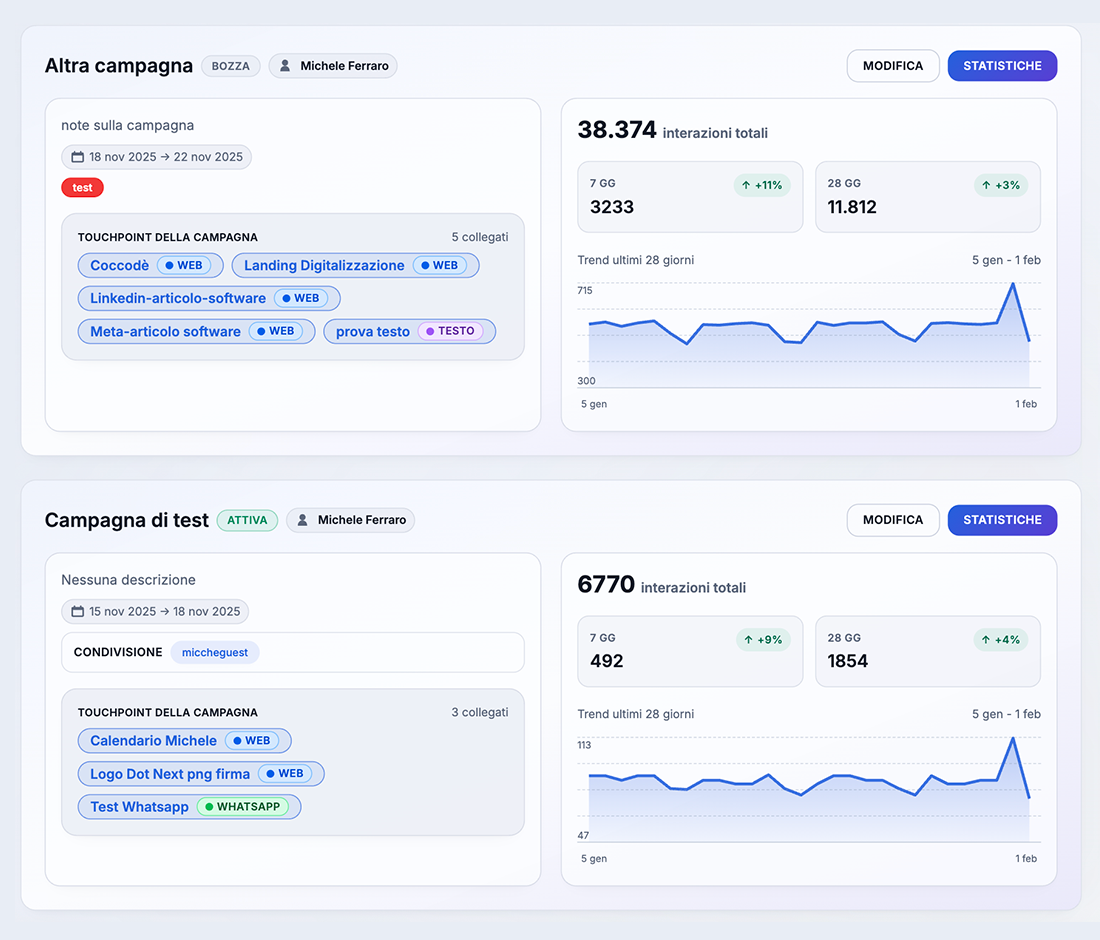
Task: Click the purple dot in the TESTO tag
Action: pyautogui.click(x=430, y=331)
